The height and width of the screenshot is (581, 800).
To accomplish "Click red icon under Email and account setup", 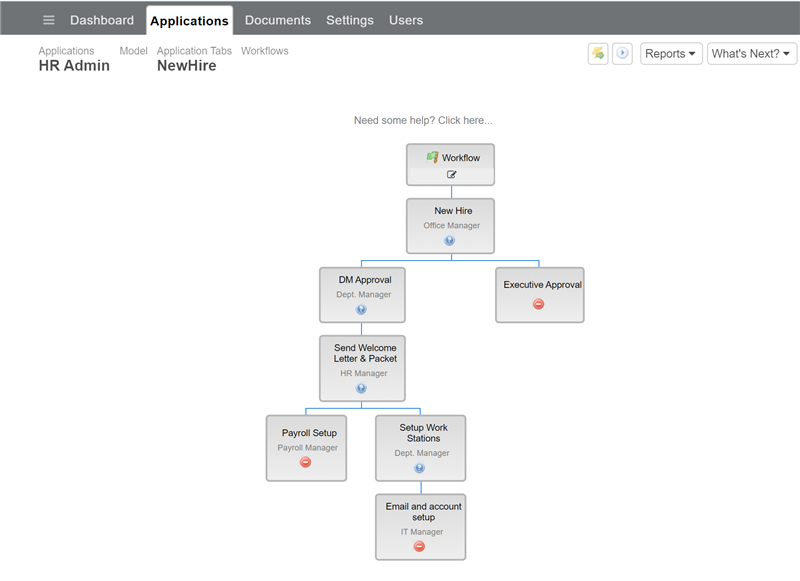I will (419, 547).
